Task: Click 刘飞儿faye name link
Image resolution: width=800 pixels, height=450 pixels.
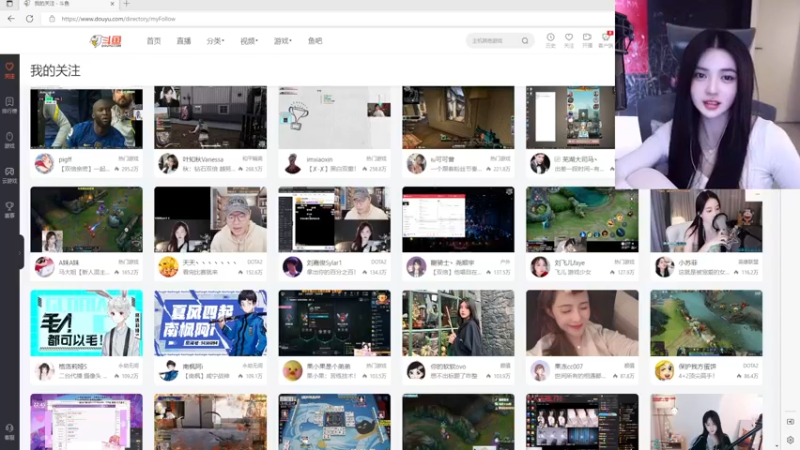Action: pos(569,262)
